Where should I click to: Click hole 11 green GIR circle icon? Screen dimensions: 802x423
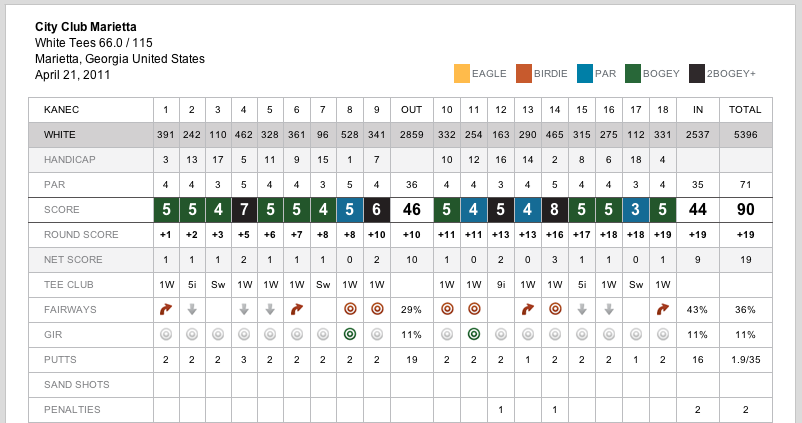474,334
